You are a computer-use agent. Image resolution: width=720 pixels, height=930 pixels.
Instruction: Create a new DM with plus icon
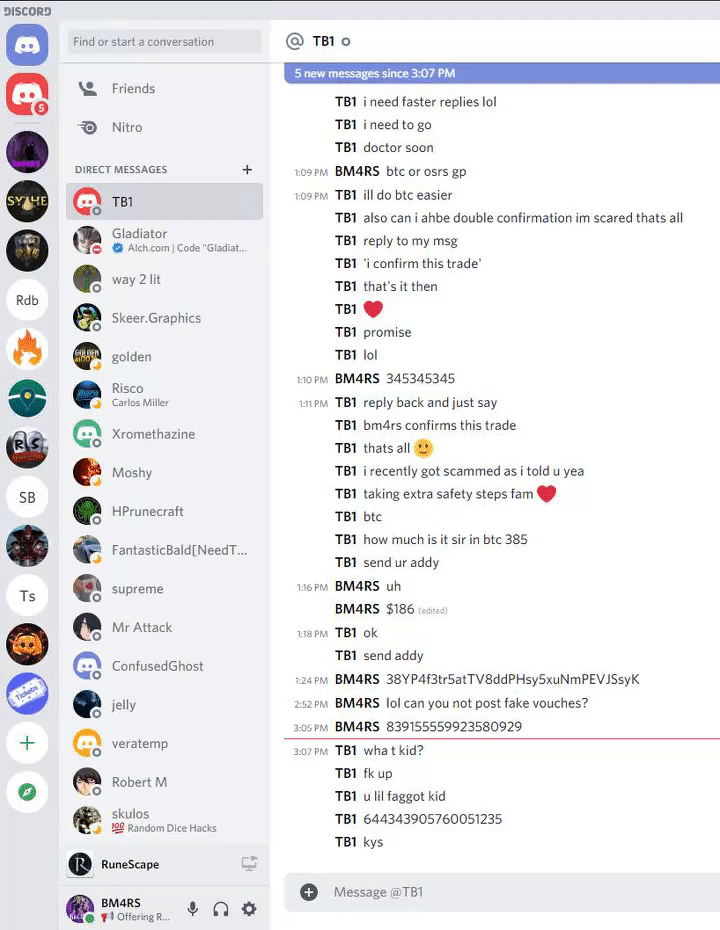[247, 170]
